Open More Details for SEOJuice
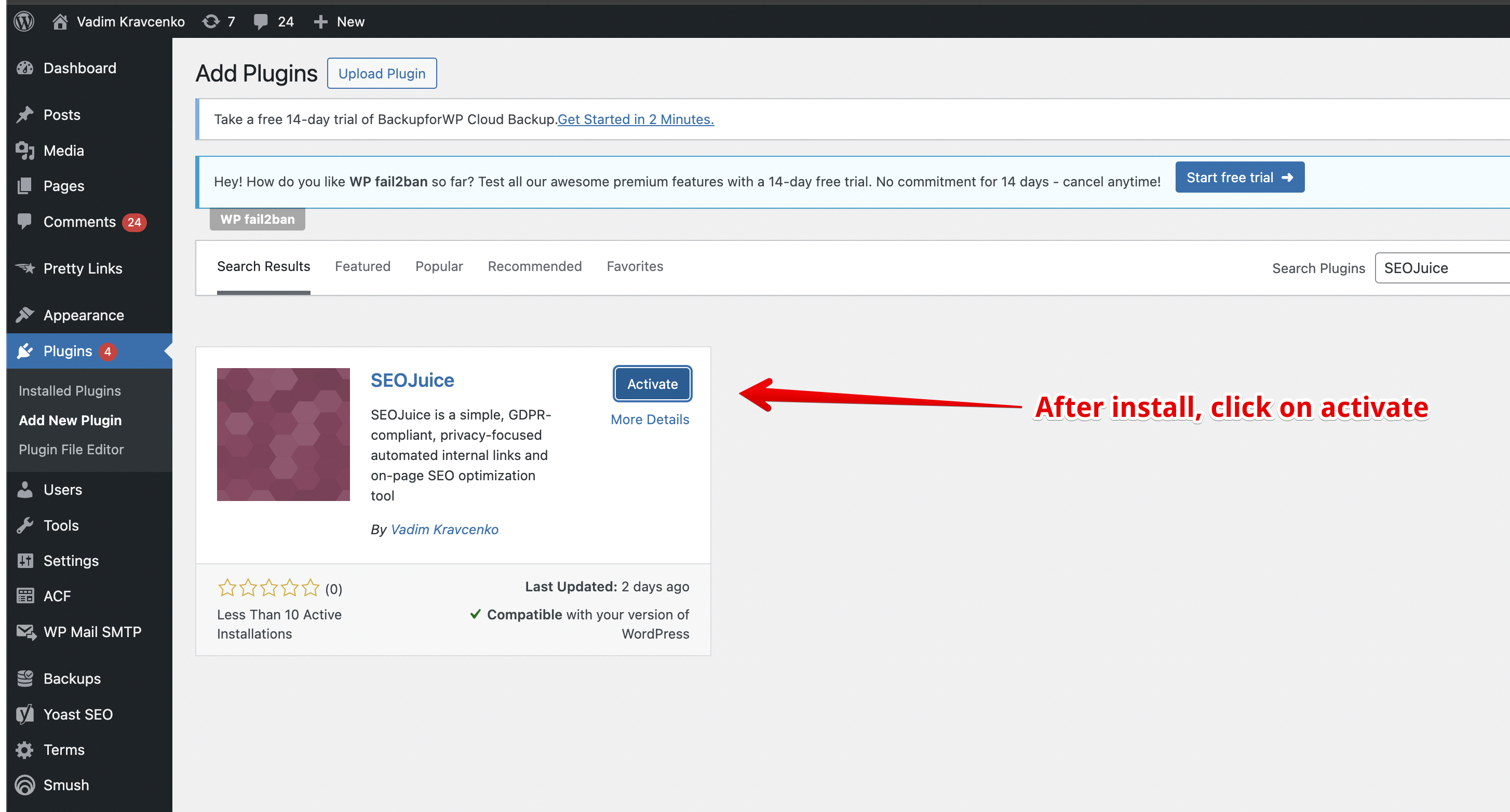 (650, 419)
